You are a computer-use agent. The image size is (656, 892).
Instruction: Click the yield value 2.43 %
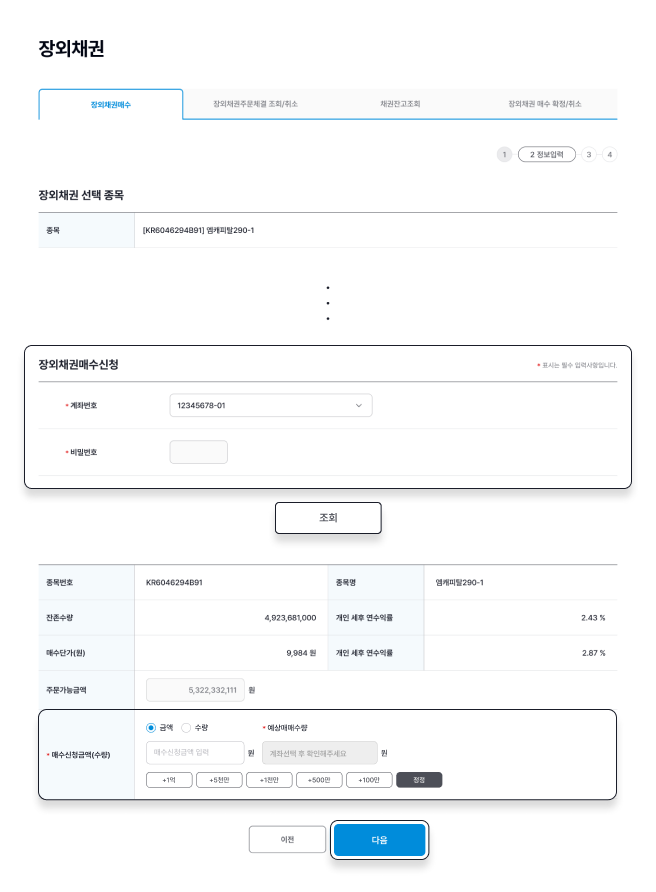[x=593, y=618]
